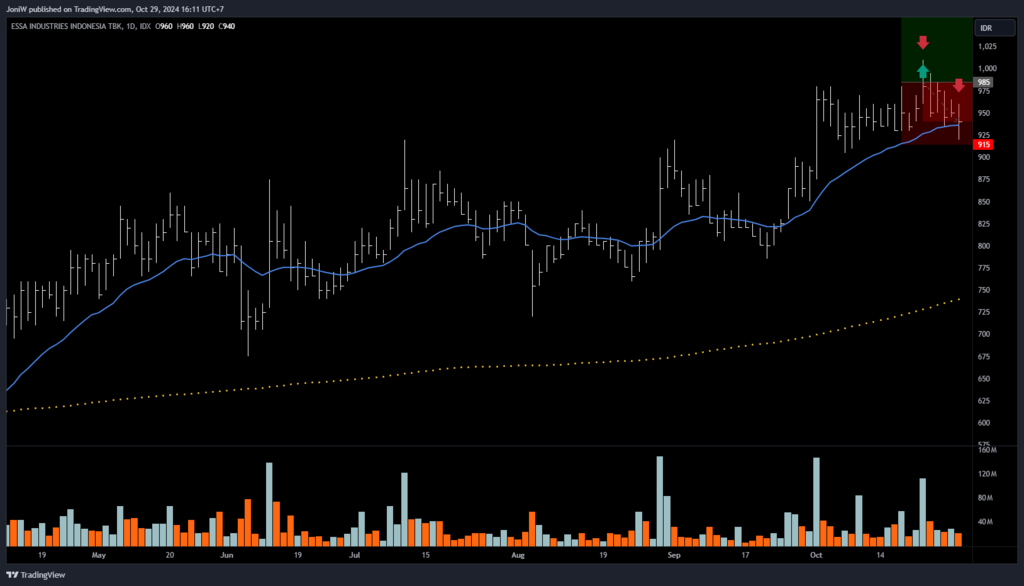Click the red down arrow inside green zone
The image size is (1024, 586).
click(923, 43)
